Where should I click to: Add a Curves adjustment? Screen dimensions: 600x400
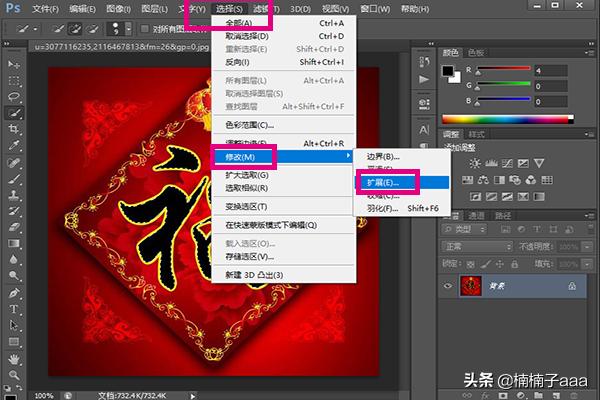coord(507,163)
